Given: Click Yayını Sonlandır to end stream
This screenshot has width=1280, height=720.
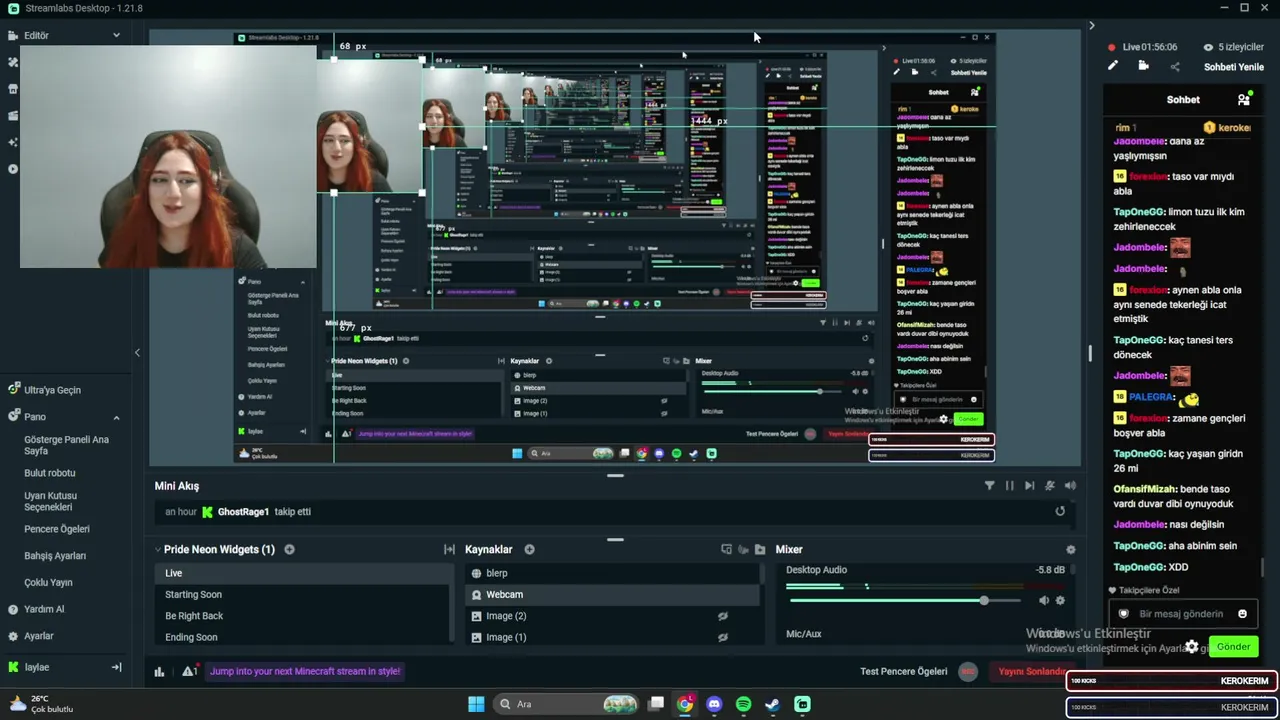Looking at the screenshot, I should (1034, 671).
